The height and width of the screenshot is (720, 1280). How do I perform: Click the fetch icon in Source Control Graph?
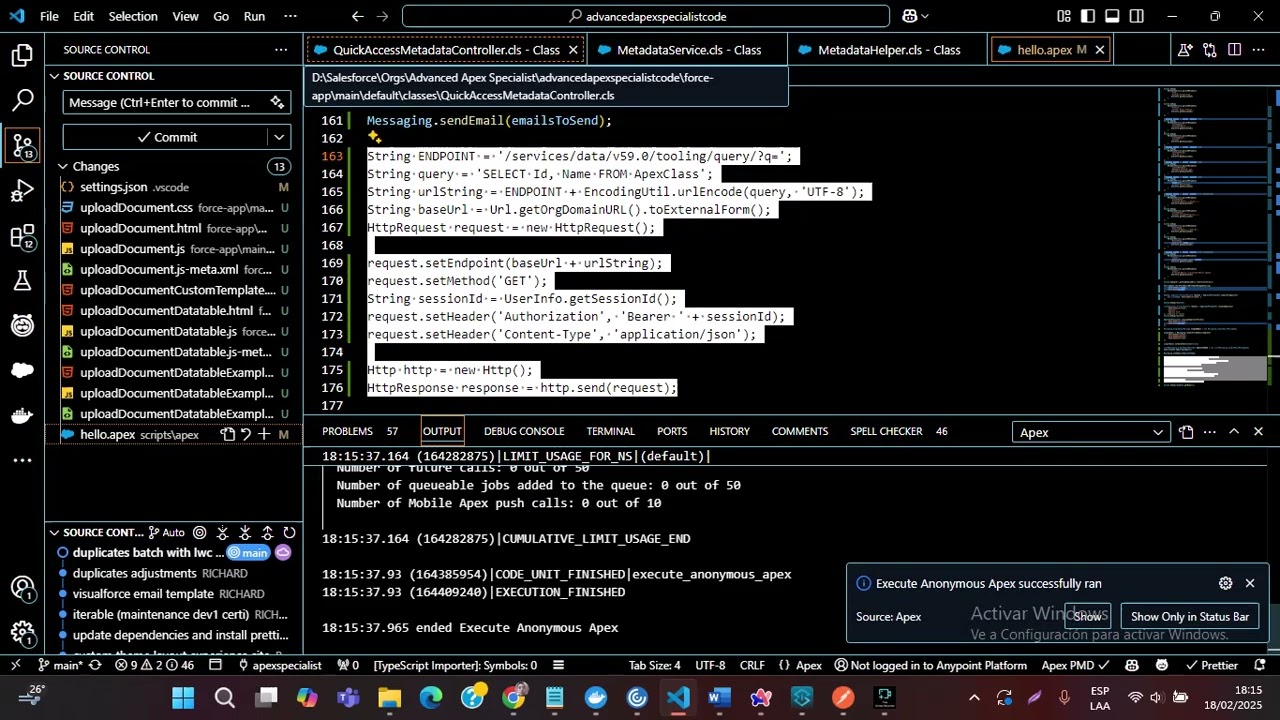pyautogui.click(x=222, y=533)
